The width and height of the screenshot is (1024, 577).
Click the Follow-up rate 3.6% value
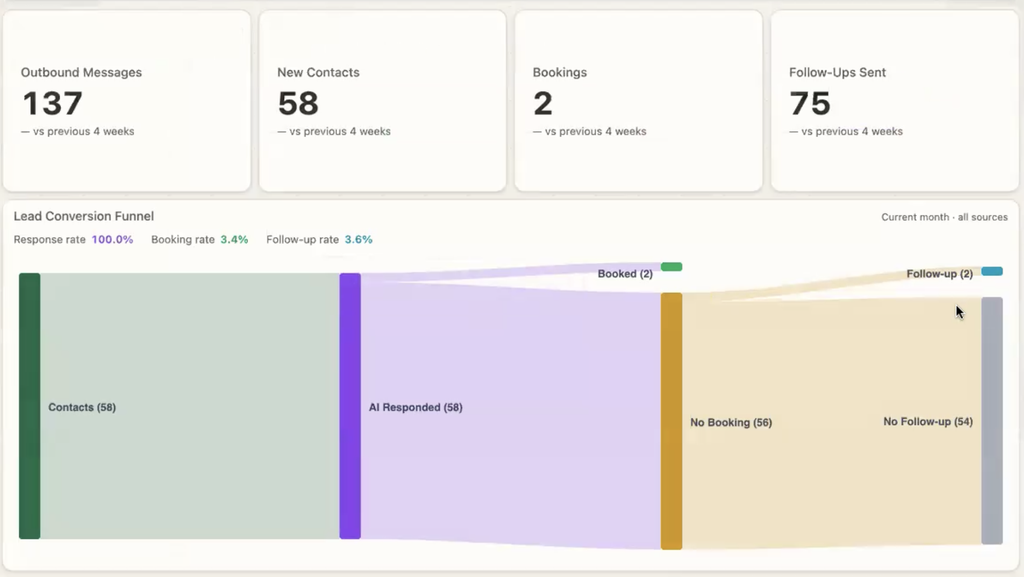pos(359,240)
